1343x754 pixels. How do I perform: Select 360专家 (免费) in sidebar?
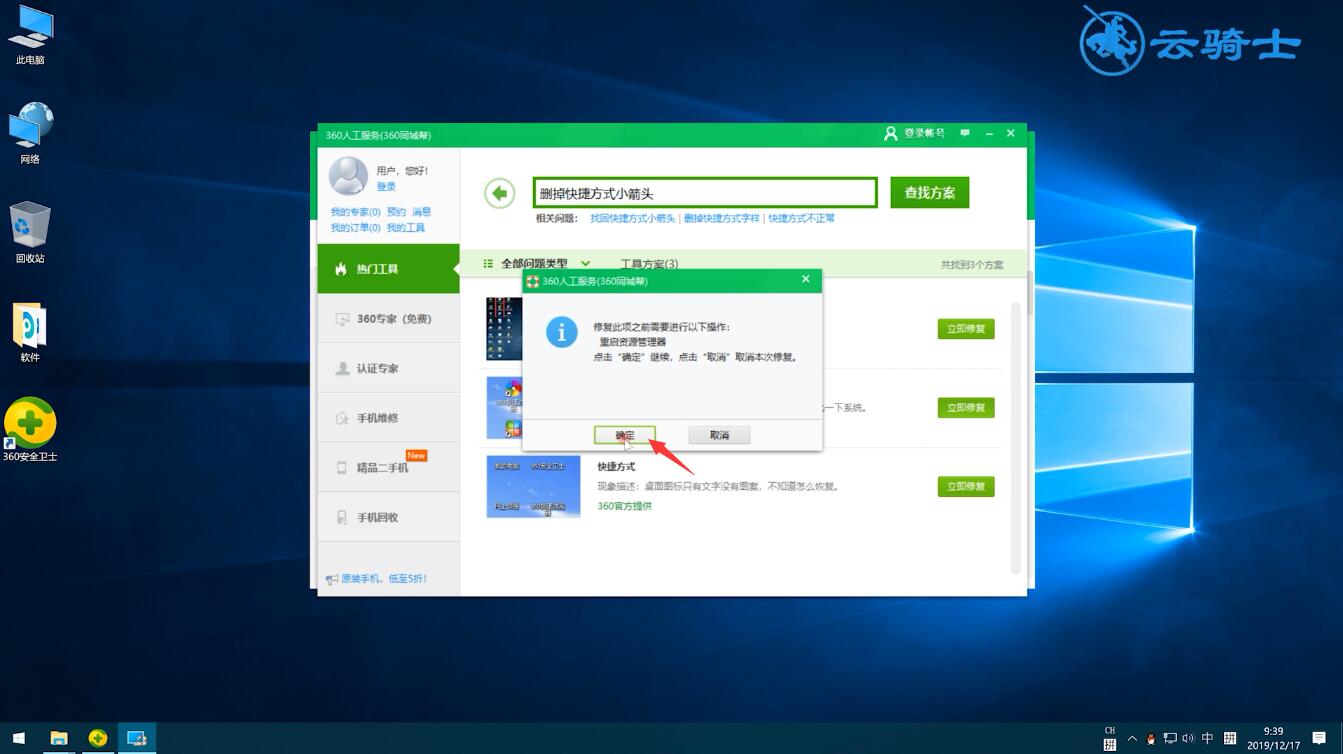click(x=389, y=319)
